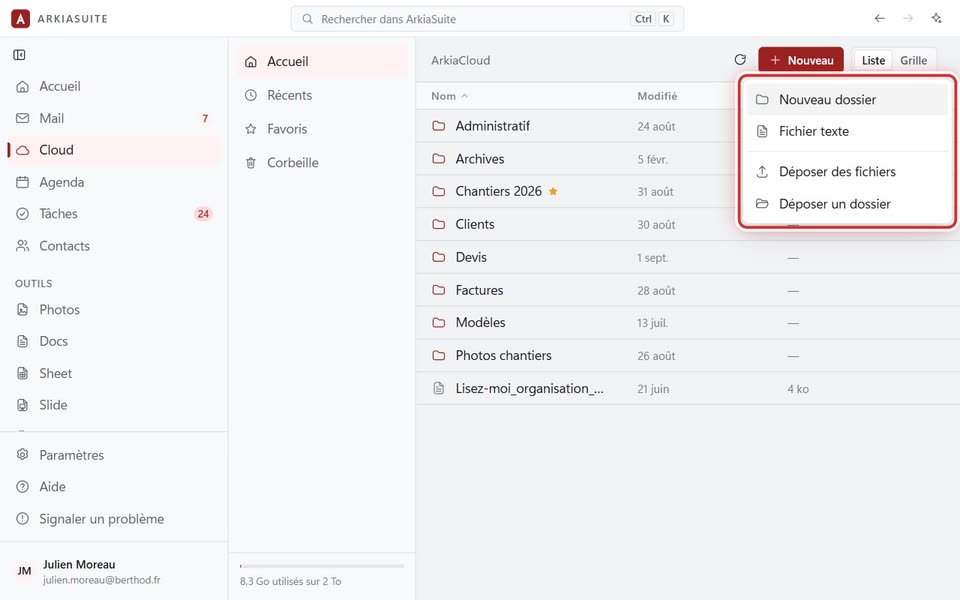Screen dimensions: 960x600
Task: Open Corbeille trash view
Action: (x=322, y=162)
